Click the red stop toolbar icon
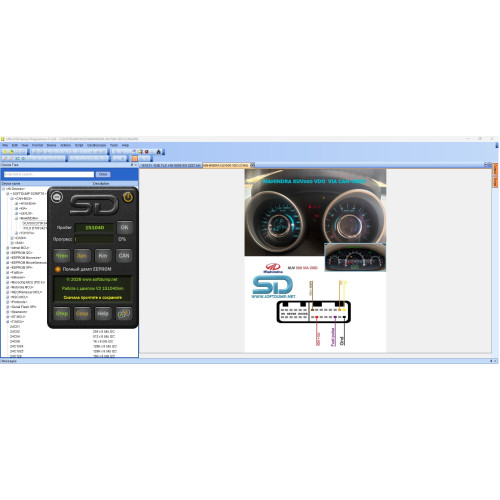The image size is (500, 500). point(146,152)
